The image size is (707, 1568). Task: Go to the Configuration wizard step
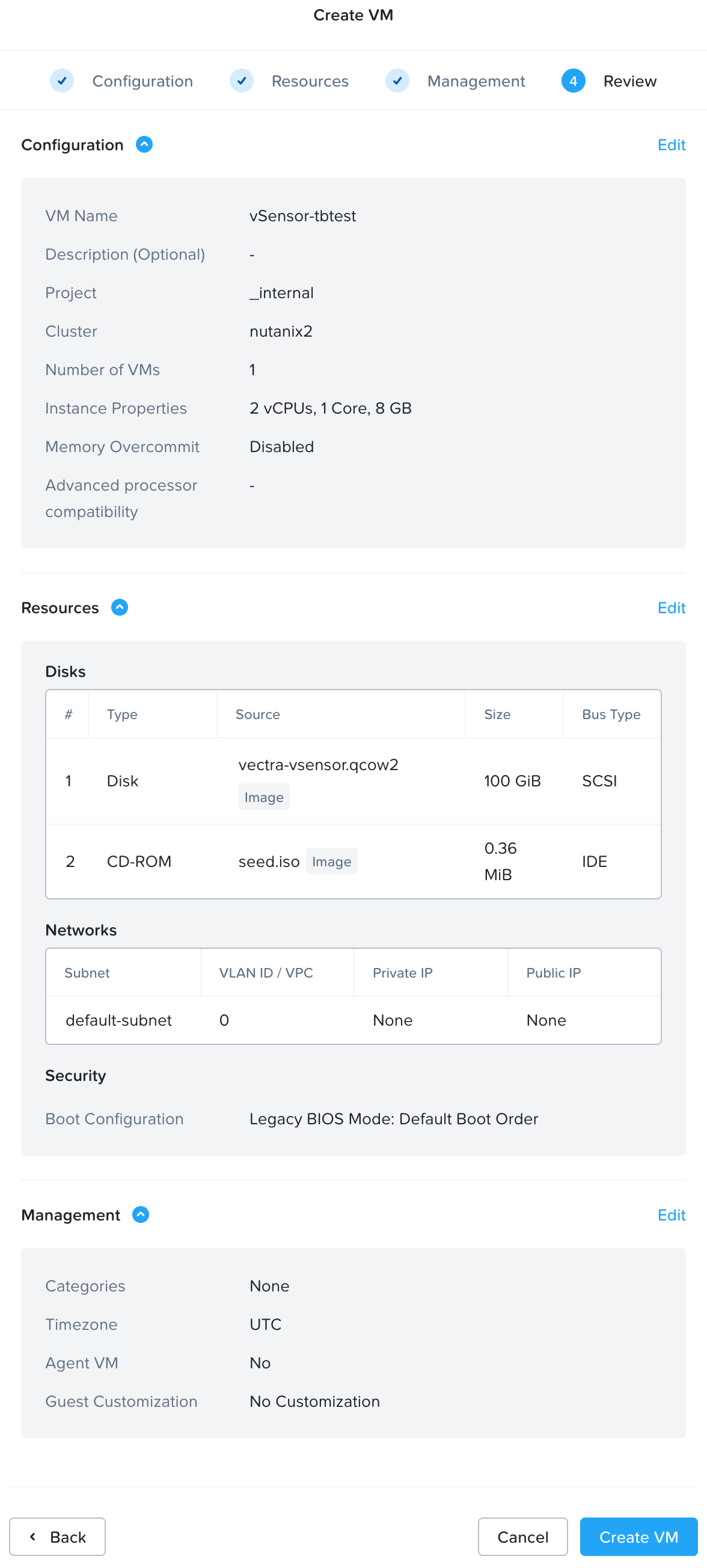[x=142, y=81]
